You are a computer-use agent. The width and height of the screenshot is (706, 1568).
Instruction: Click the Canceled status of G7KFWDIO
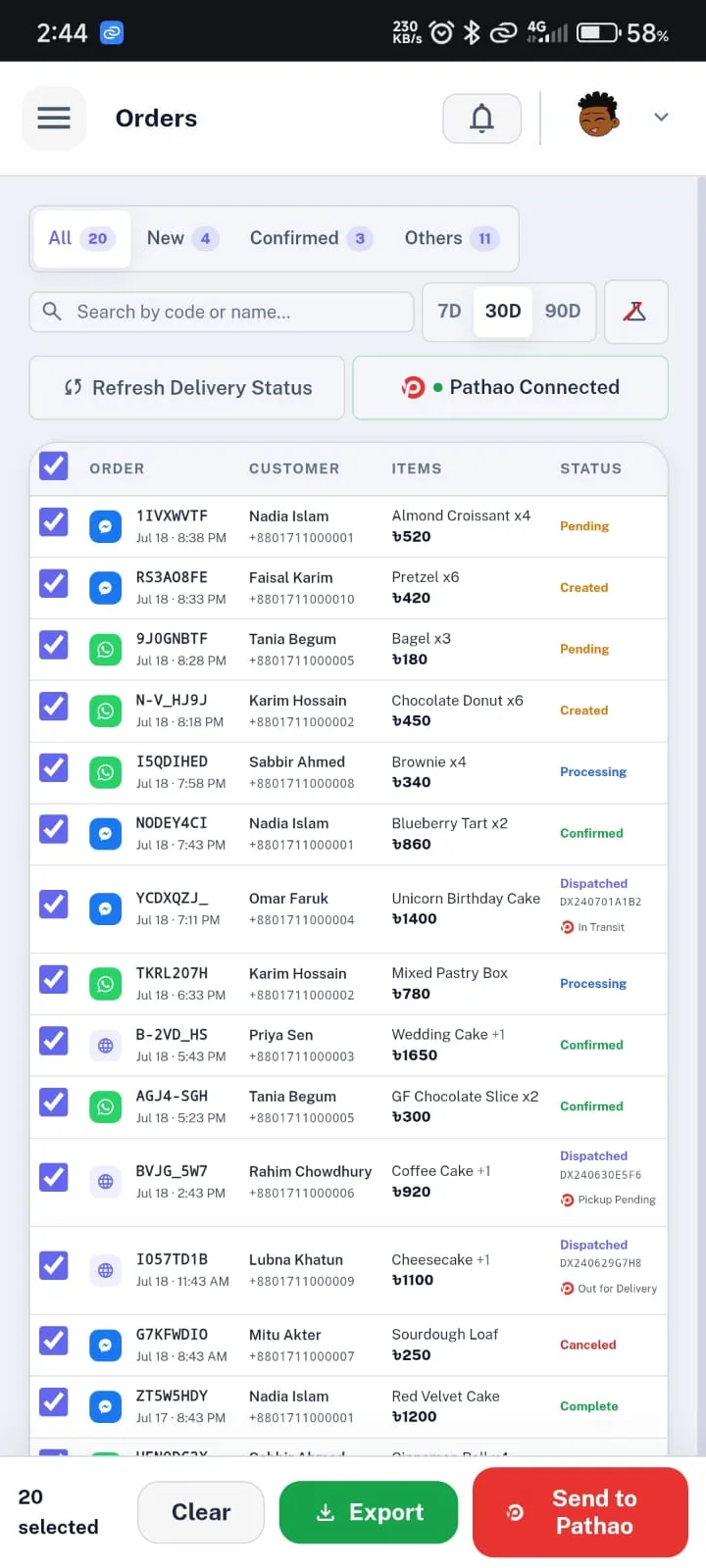(588, 1346)
